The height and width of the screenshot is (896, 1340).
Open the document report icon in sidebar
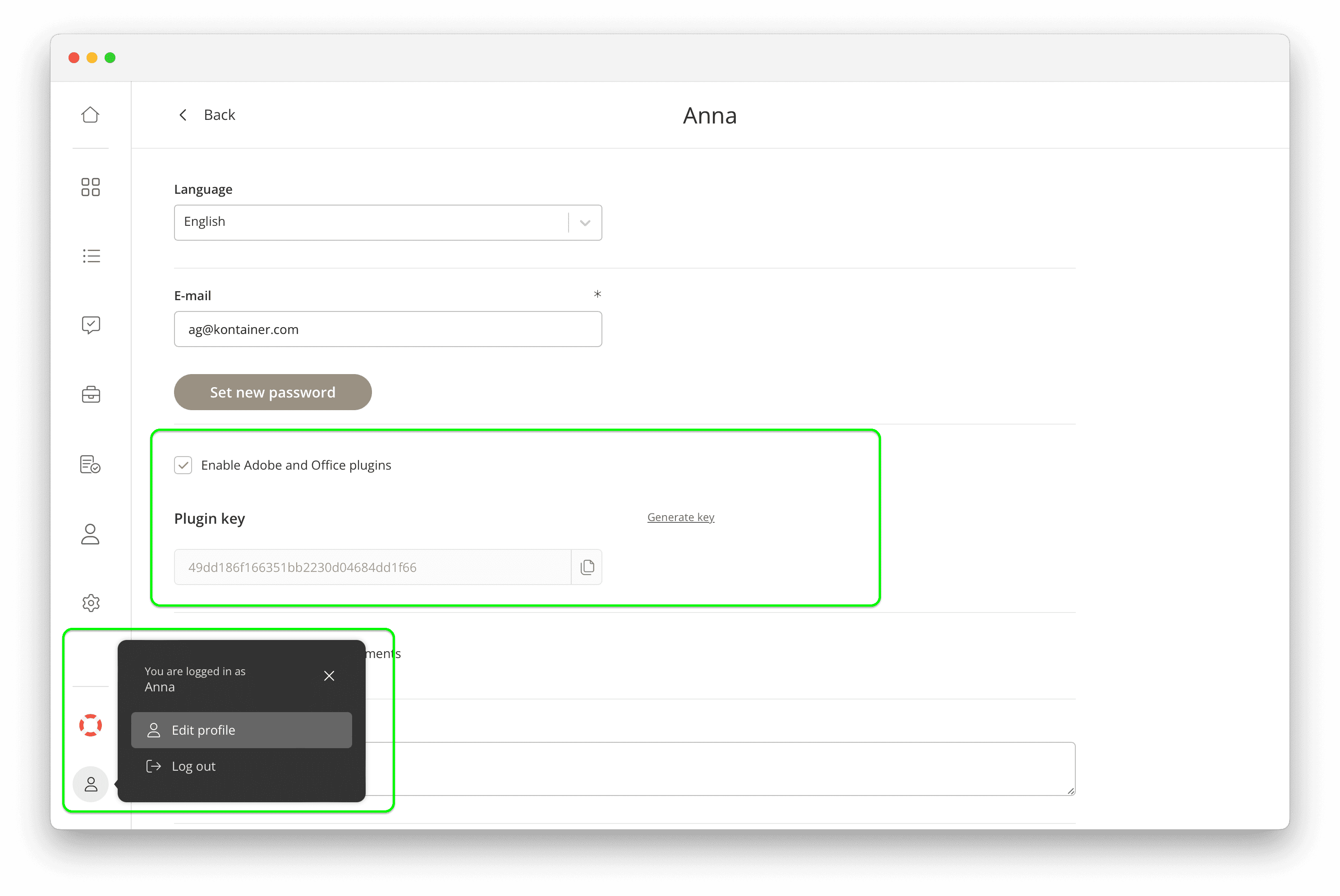[x=90, y=465]
